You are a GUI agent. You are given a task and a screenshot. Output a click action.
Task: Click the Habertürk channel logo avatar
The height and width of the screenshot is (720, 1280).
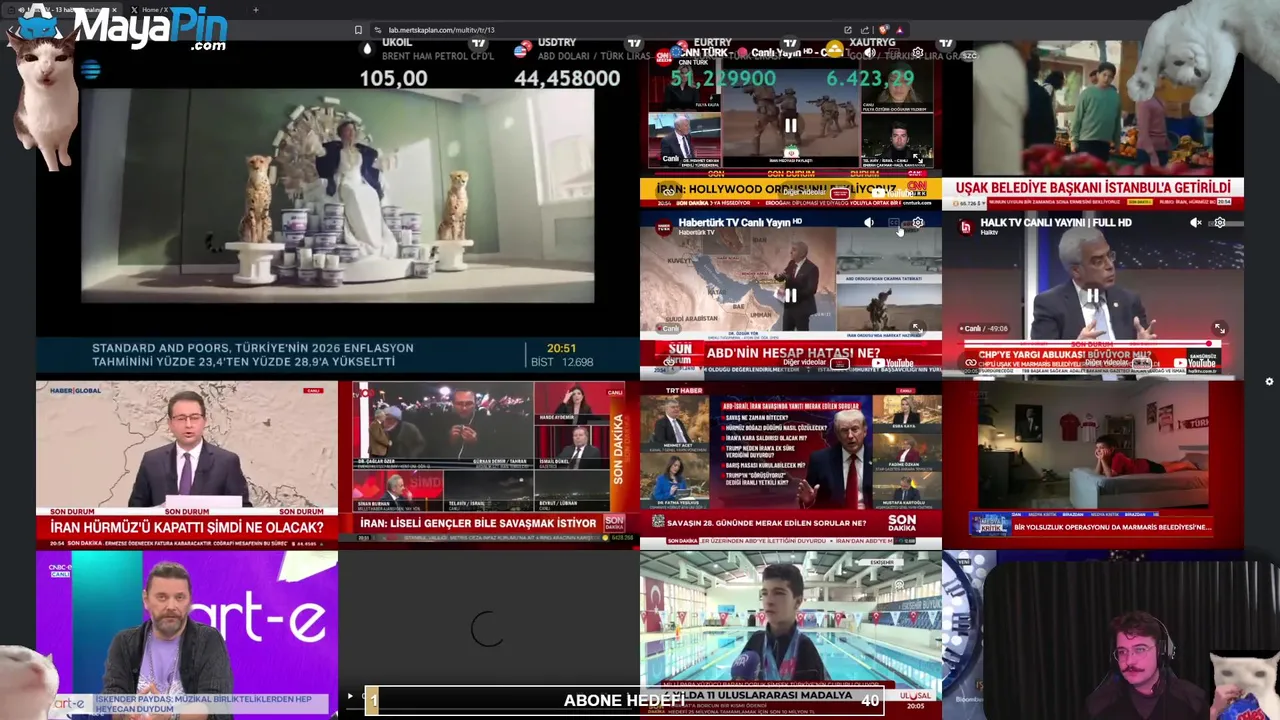[663, 227]
